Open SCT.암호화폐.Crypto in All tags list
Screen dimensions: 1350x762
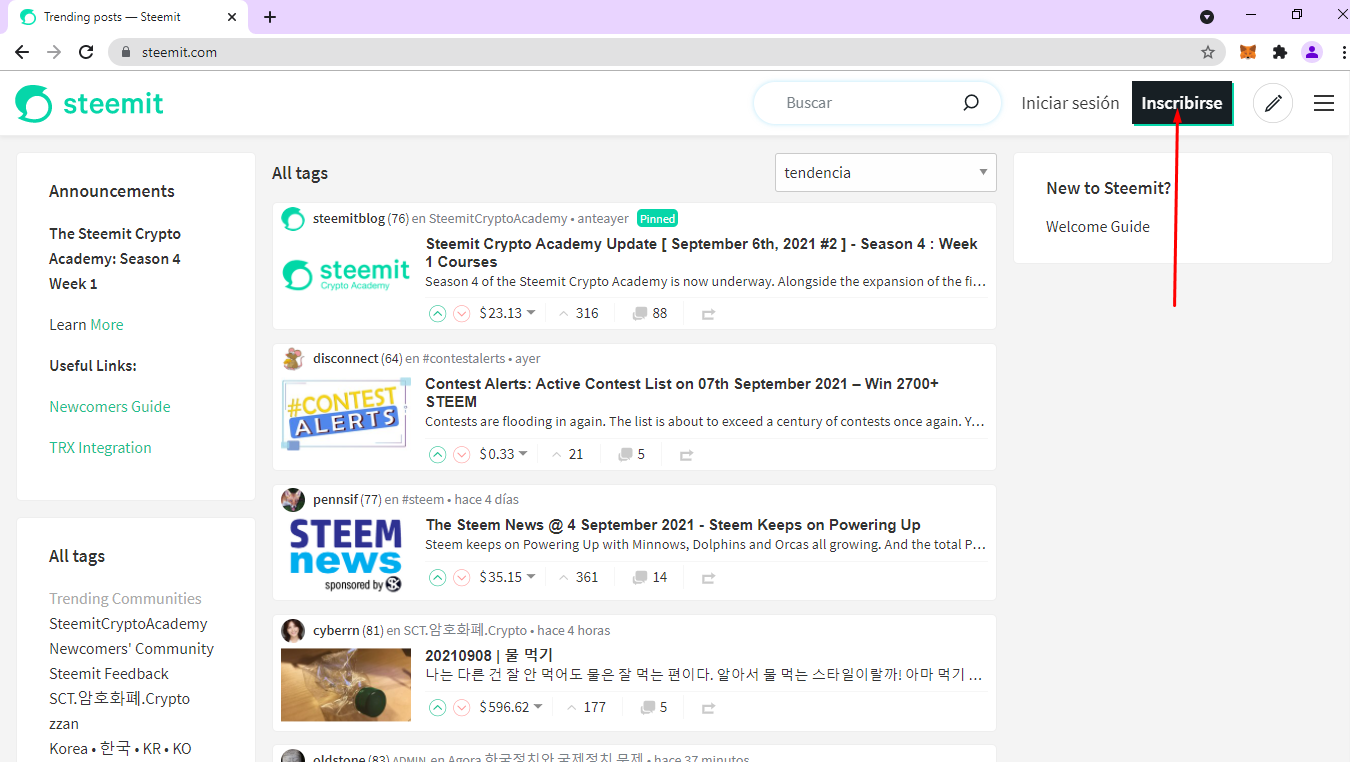[119, 699]
